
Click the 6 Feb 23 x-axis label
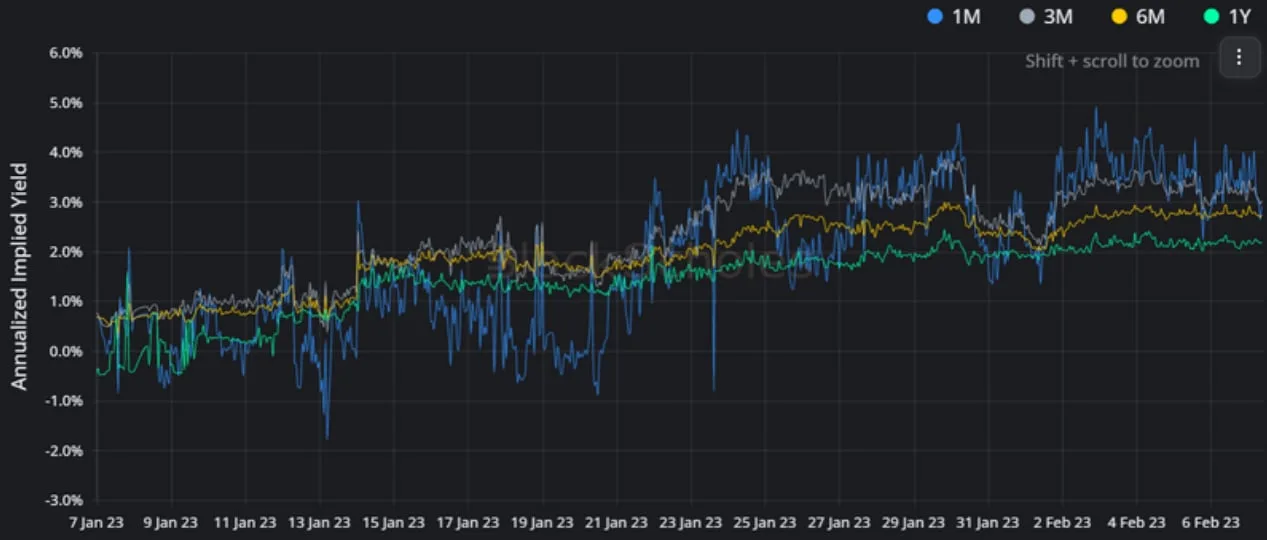(1211, 522)
